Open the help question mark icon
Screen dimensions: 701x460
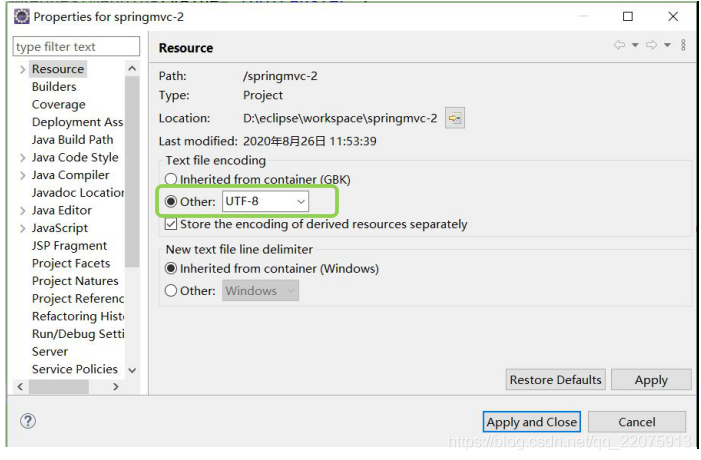coord(28,421)
